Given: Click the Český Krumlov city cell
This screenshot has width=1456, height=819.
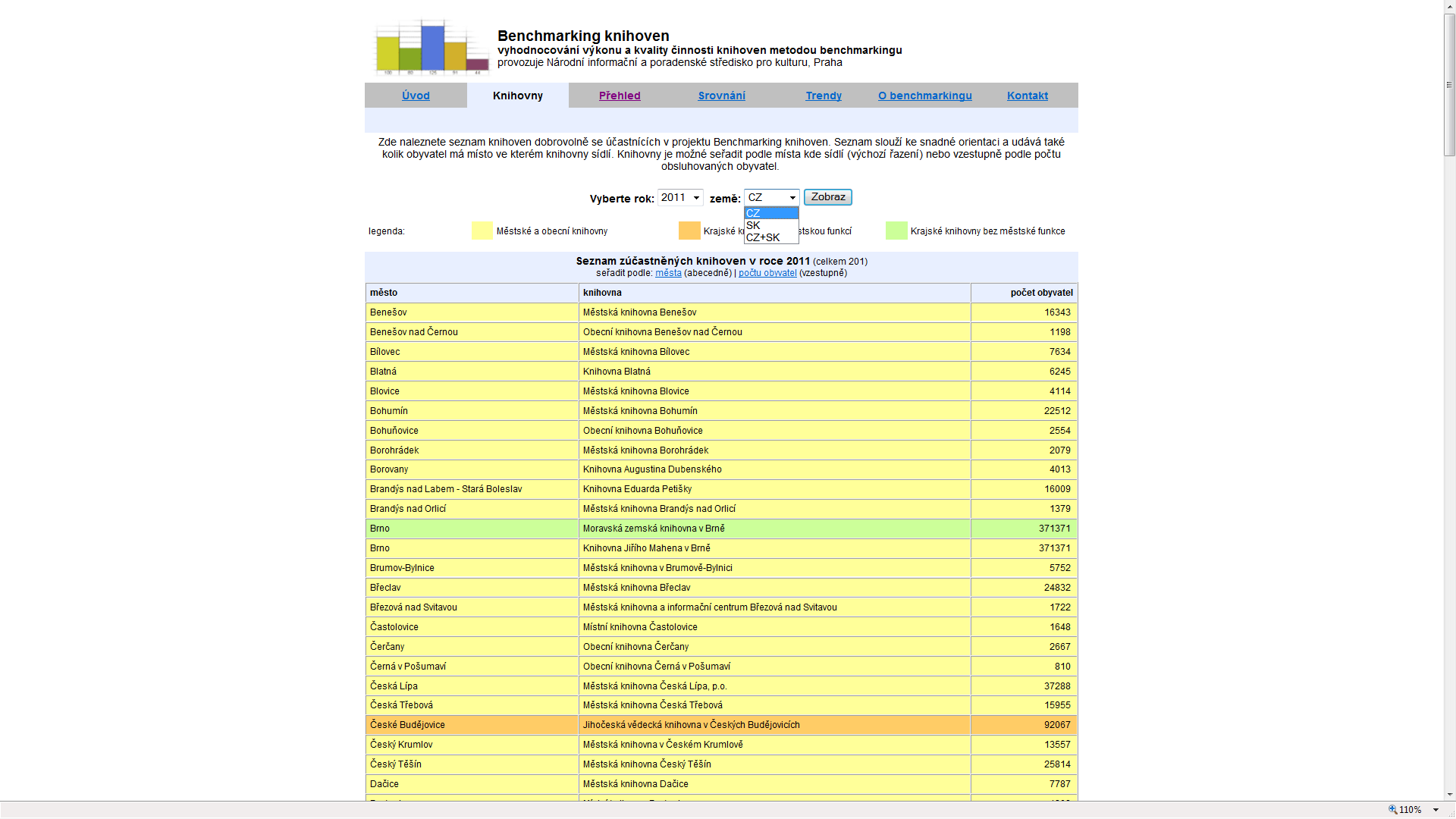Looking at the screenshot, I should pos(472,745).
